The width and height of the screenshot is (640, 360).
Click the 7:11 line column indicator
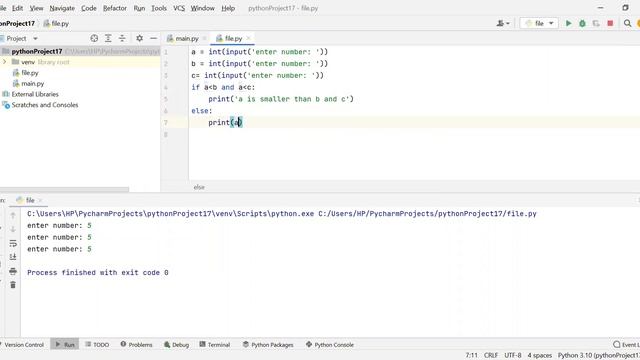pyautogui.click(x=471, y=355)
